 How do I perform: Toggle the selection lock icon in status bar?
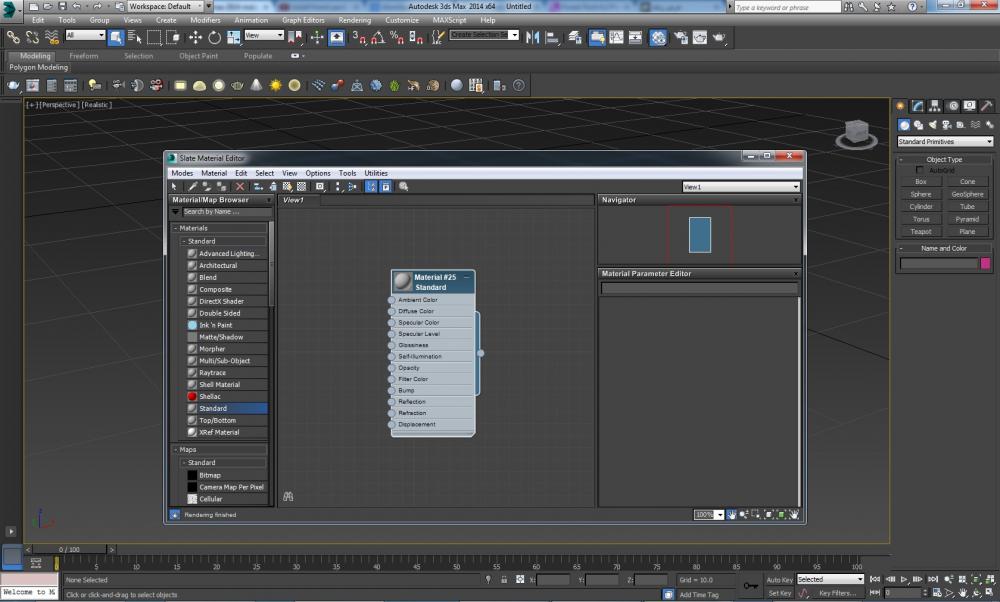(504, 580)
